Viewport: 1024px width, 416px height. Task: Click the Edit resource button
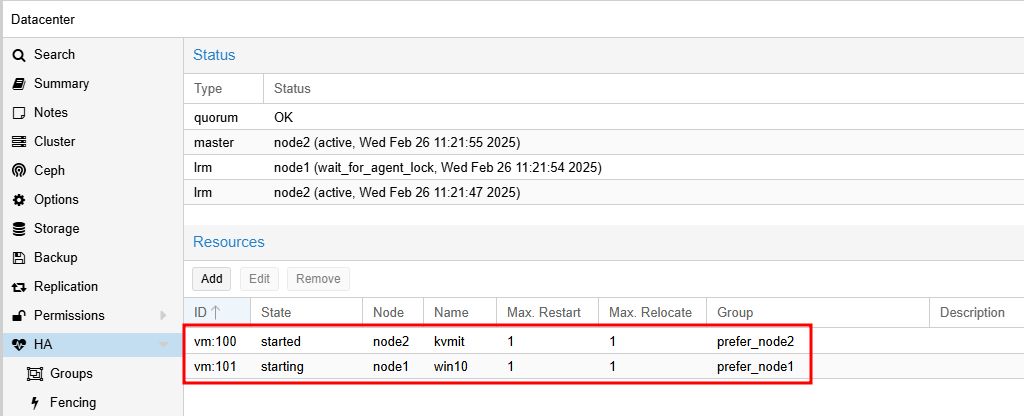pos(259,279)
